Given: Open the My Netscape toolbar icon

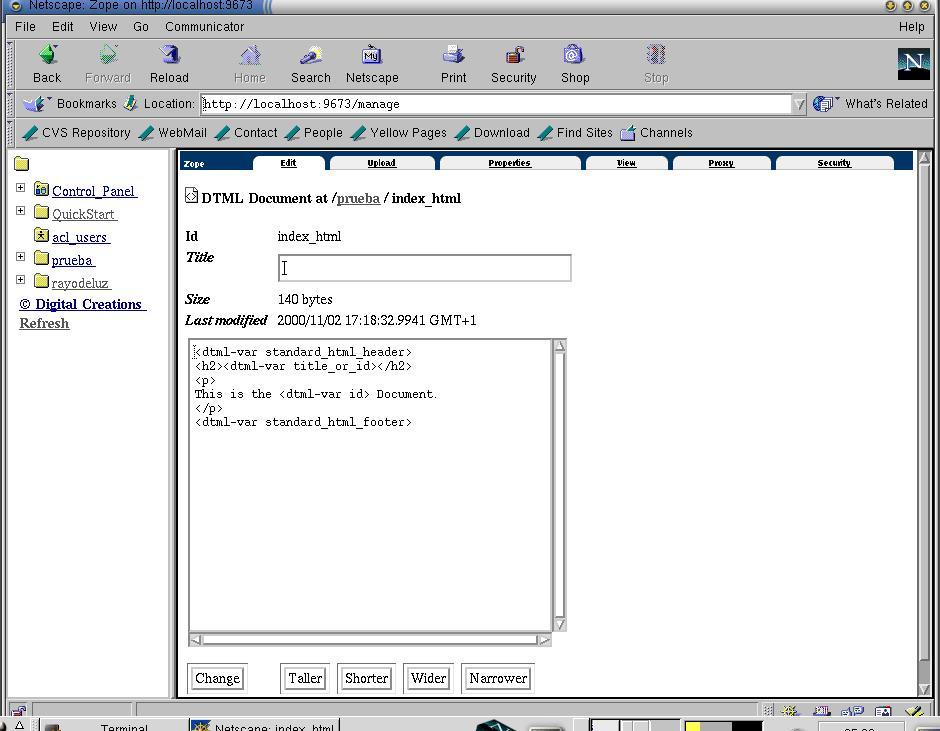Looking at the screenshot, I should click(x=372, y=55).
